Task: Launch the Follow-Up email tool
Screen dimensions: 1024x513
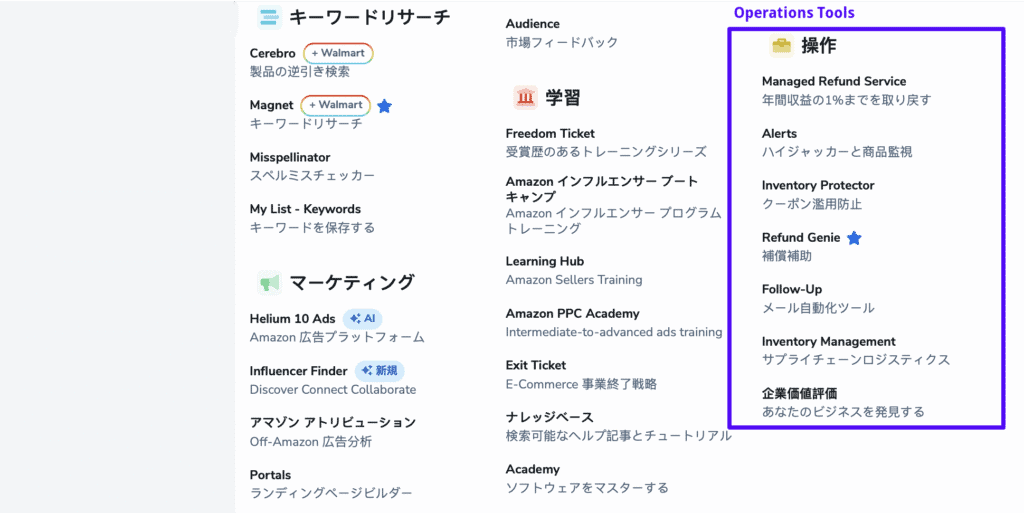Action: pyautogui.click(x=792, y=289)
